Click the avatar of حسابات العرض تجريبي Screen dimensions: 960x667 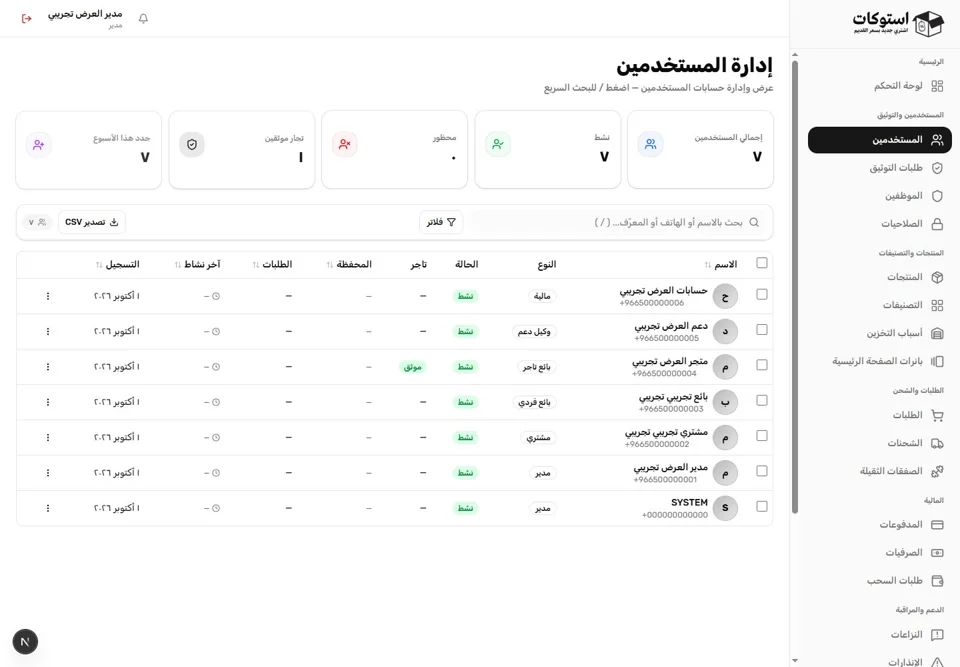tap(725, 296)
